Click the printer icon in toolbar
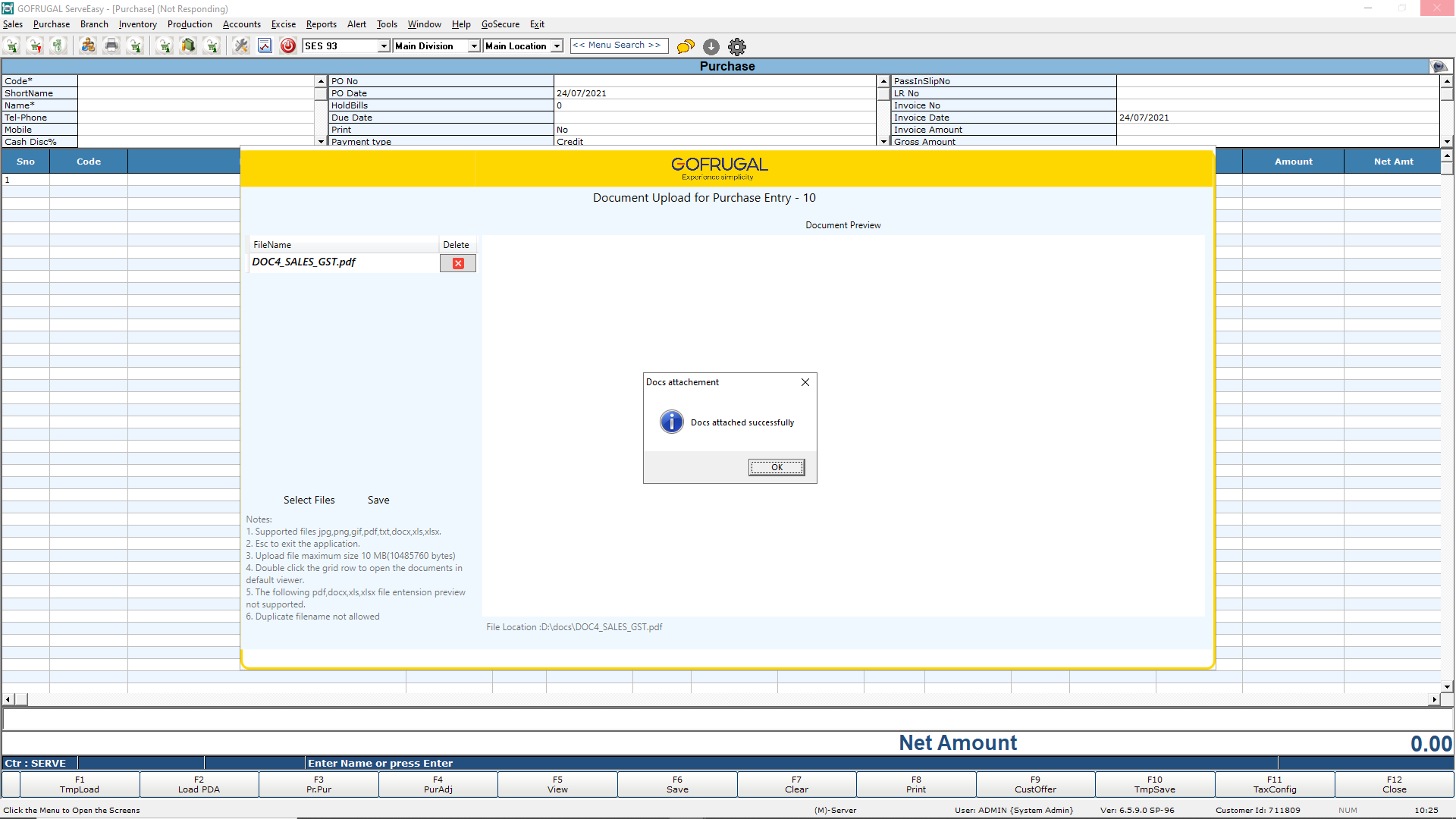The height and width of the screenshot is (819, 1456). [x=111, y=46]
